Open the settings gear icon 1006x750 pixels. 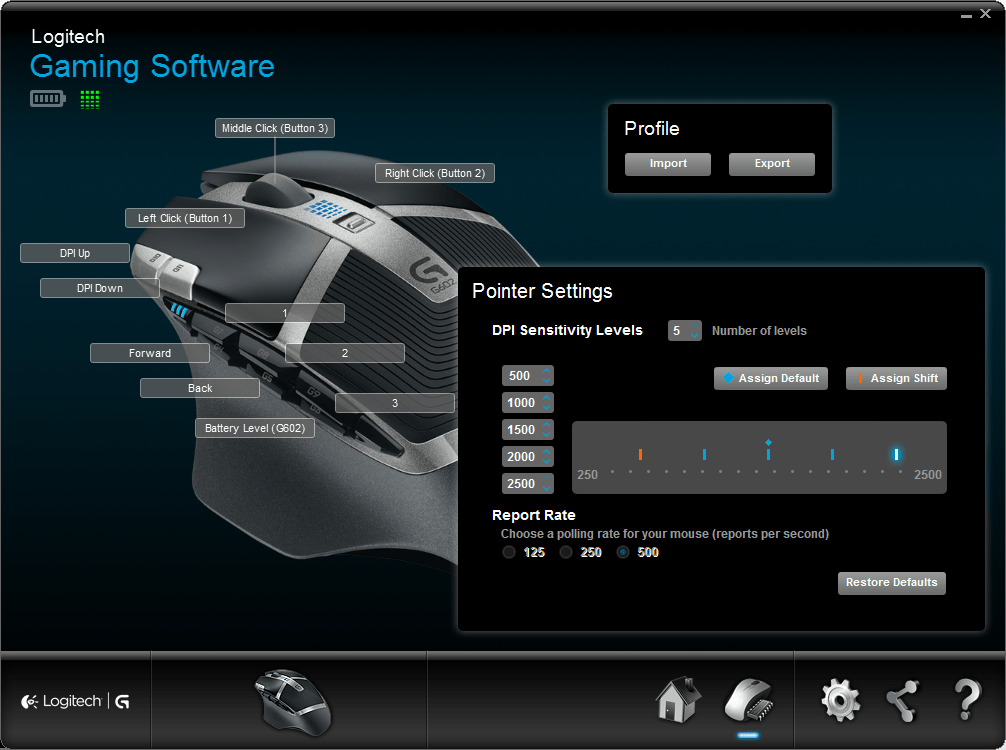pyautogui.click(x=840, y=701)
